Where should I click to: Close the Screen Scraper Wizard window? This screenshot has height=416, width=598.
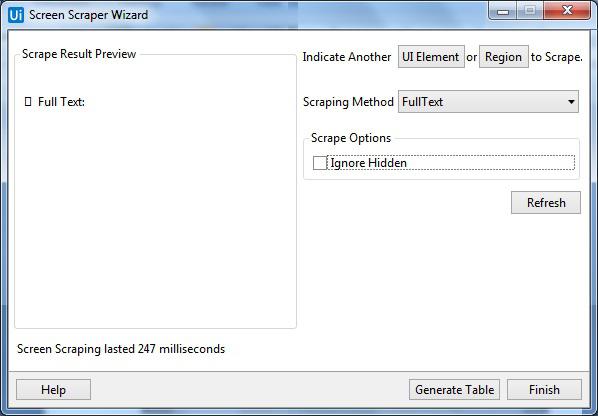click(567, 11)
